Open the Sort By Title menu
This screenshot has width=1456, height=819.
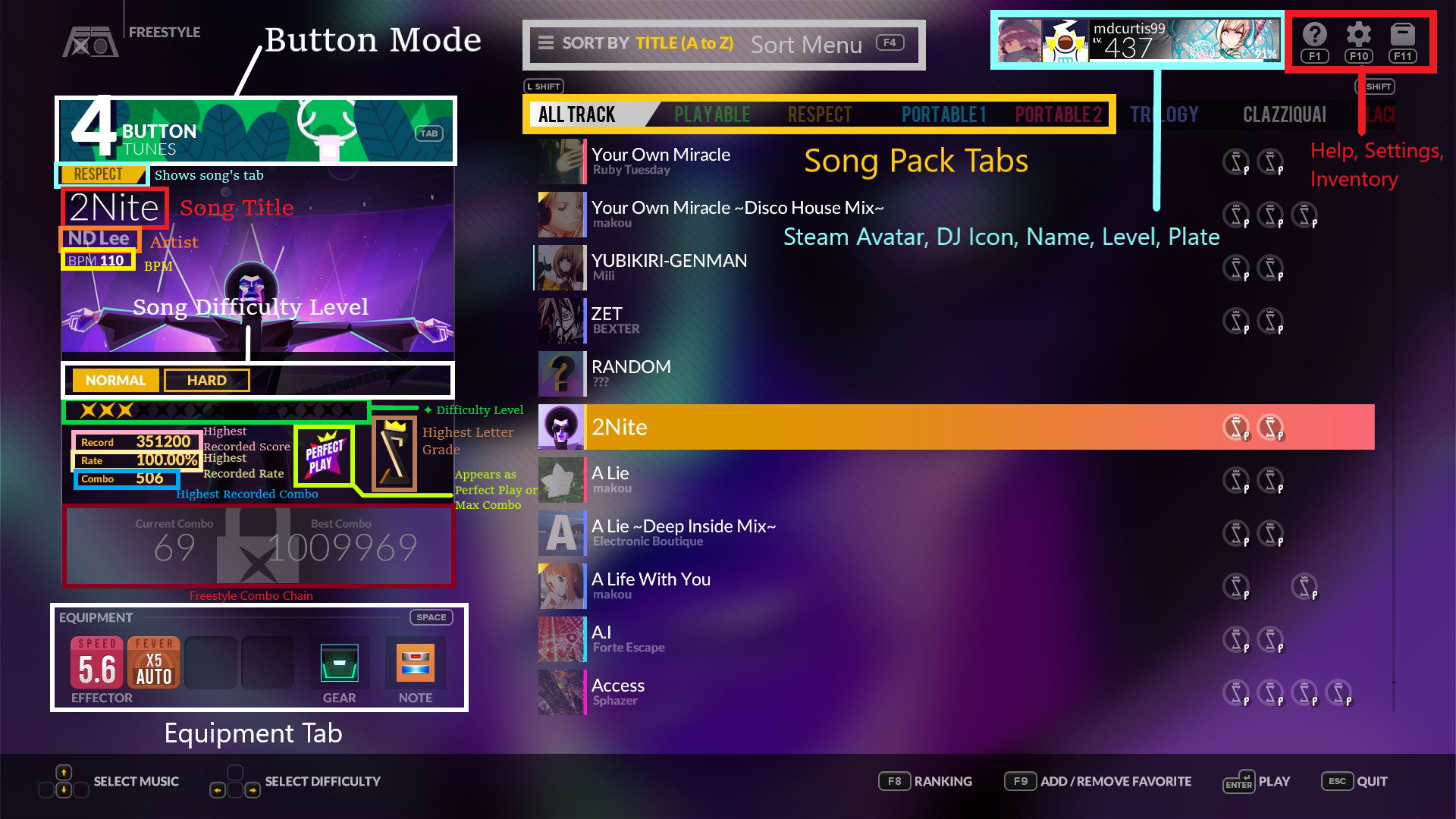click(723, 44)
